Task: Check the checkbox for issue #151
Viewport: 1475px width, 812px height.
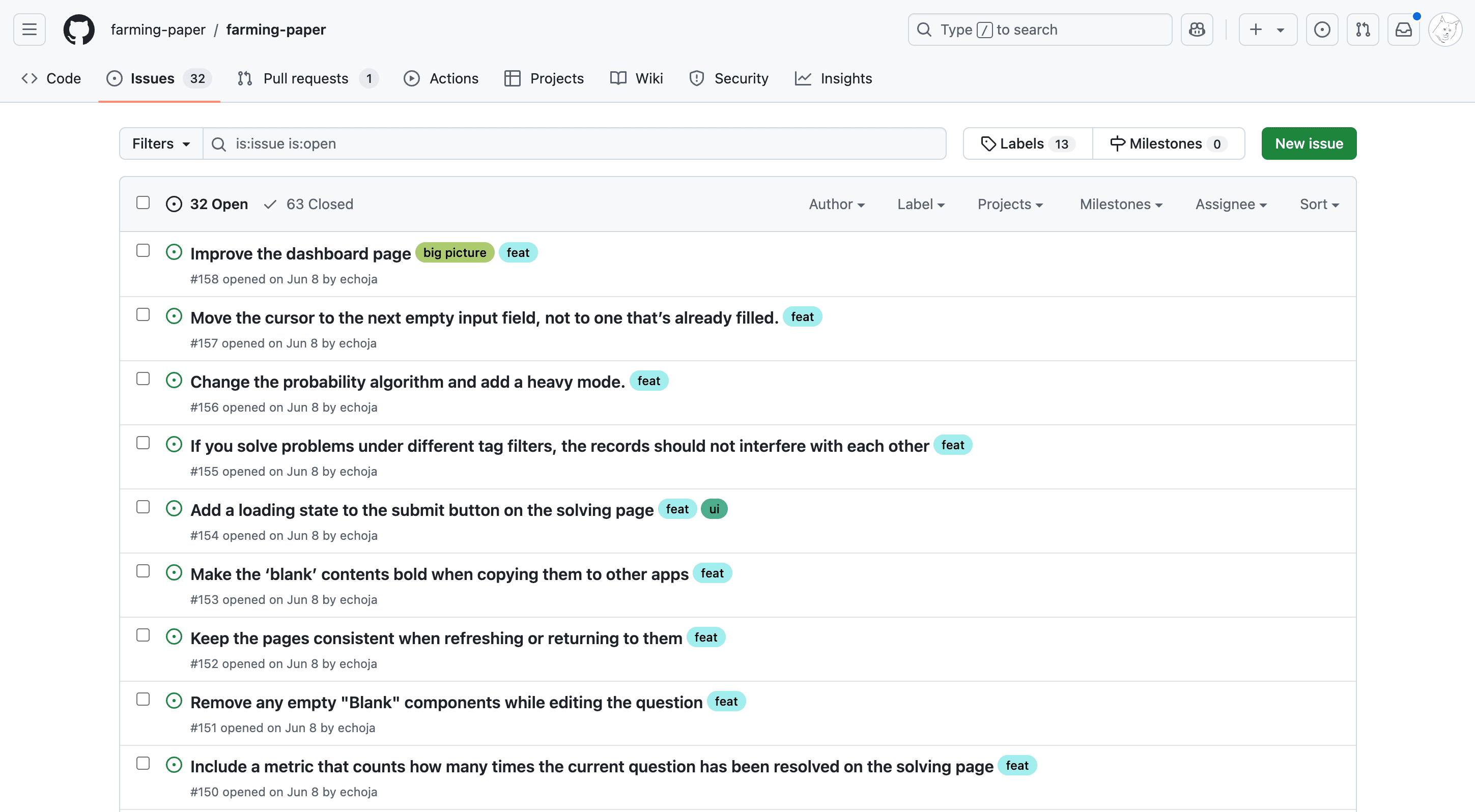Action: click(143, 699)
